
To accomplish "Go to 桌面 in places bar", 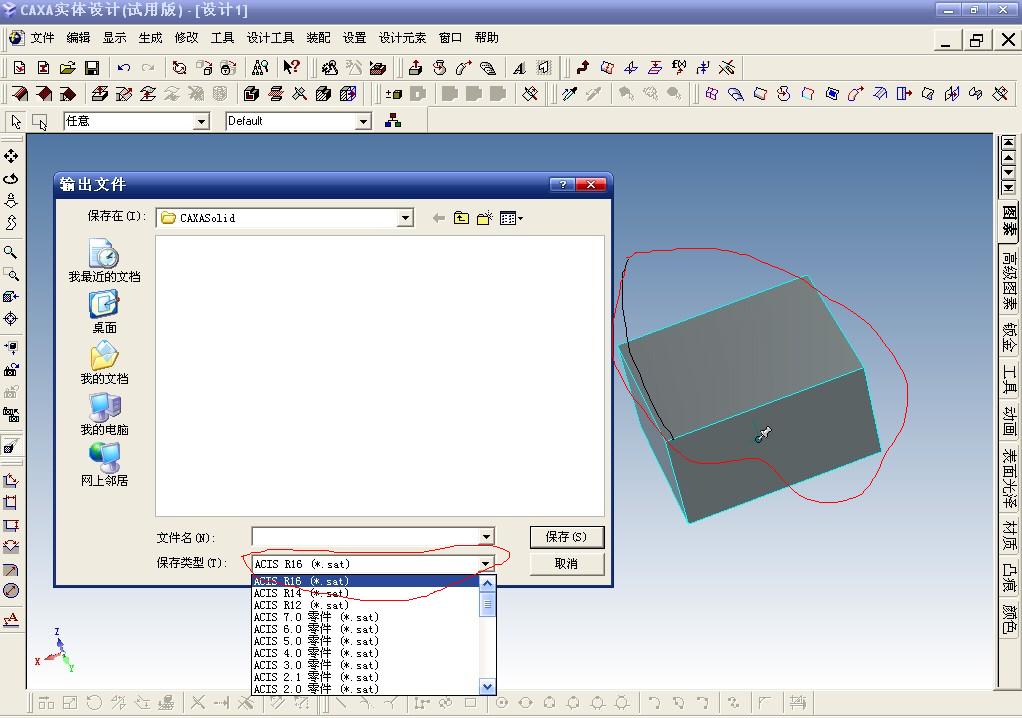I will pyautogui.click(x=104, y=312).
